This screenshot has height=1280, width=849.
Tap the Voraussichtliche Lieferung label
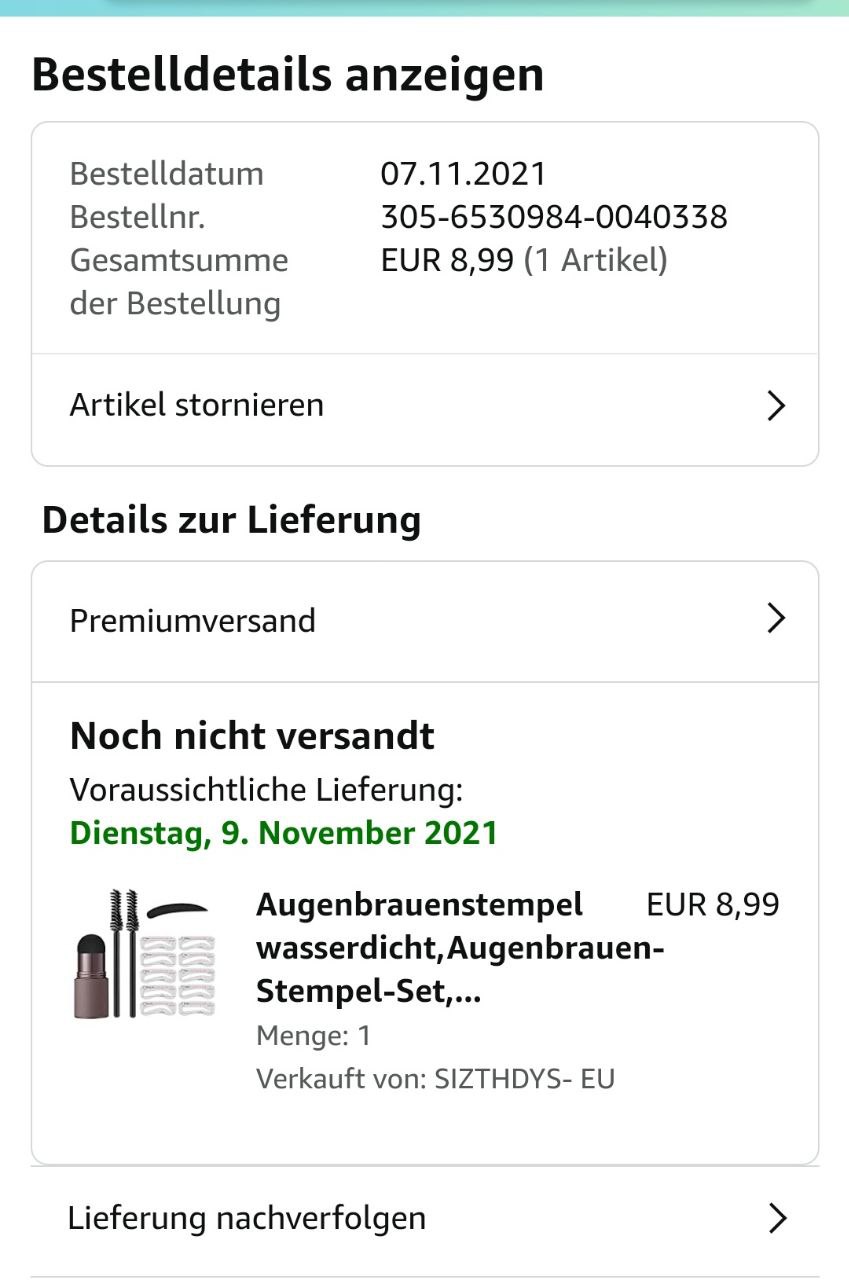266,790
